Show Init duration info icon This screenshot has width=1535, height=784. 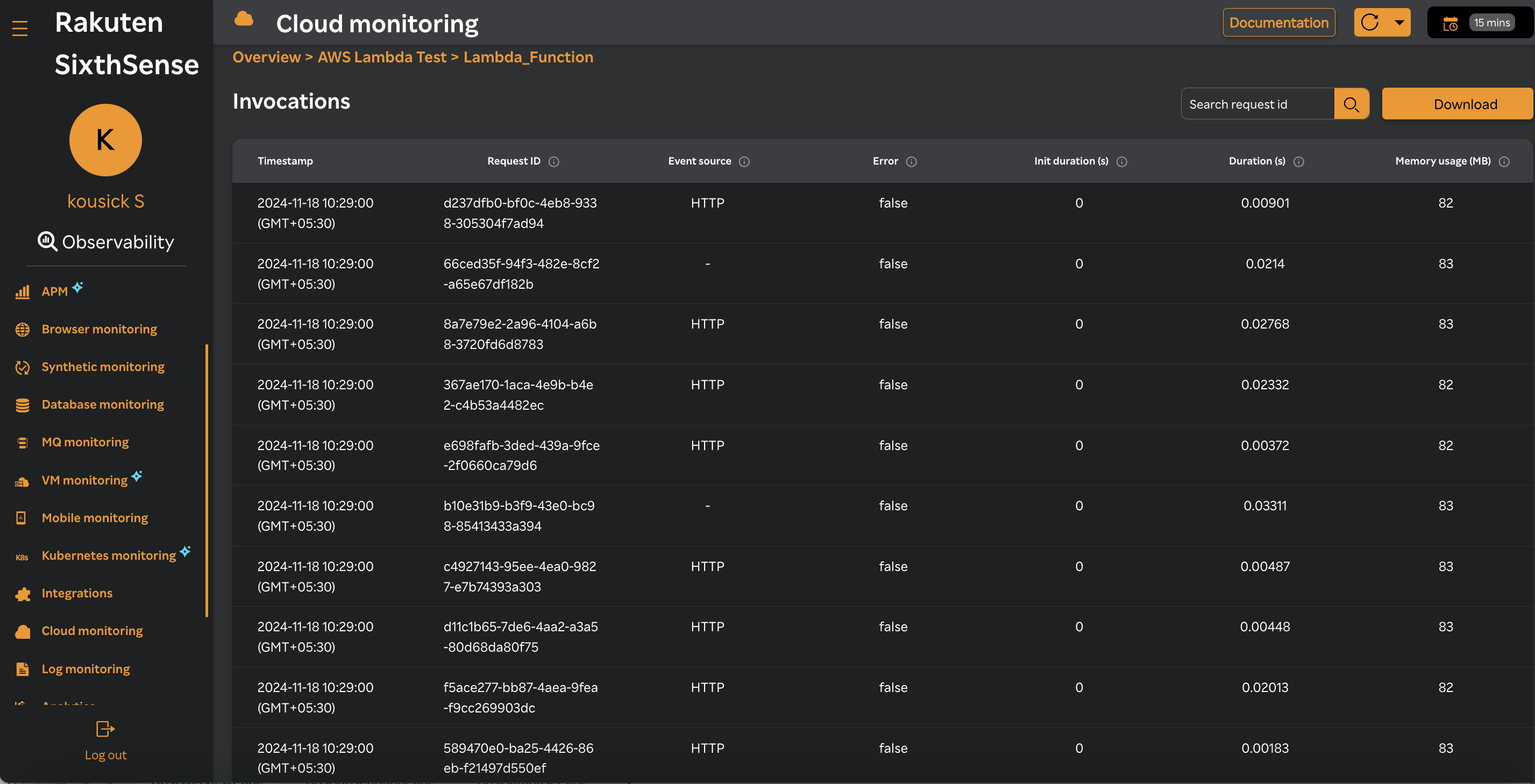1121,161
